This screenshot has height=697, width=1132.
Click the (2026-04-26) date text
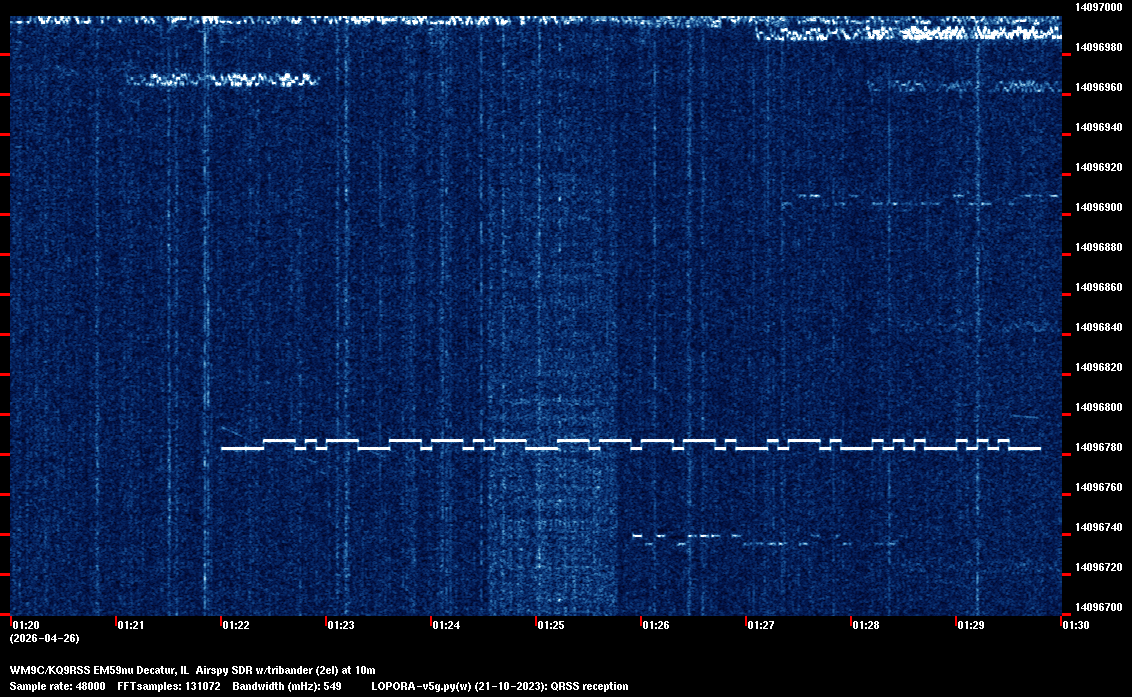coord(44,638)
